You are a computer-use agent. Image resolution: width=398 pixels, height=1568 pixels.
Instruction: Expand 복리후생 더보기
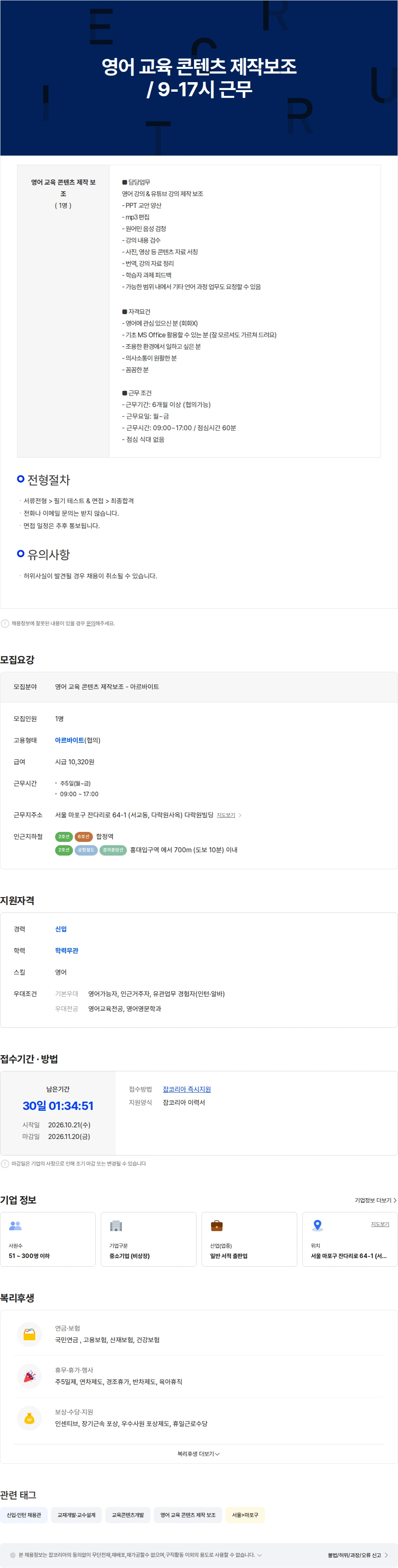click(199, 1453)
